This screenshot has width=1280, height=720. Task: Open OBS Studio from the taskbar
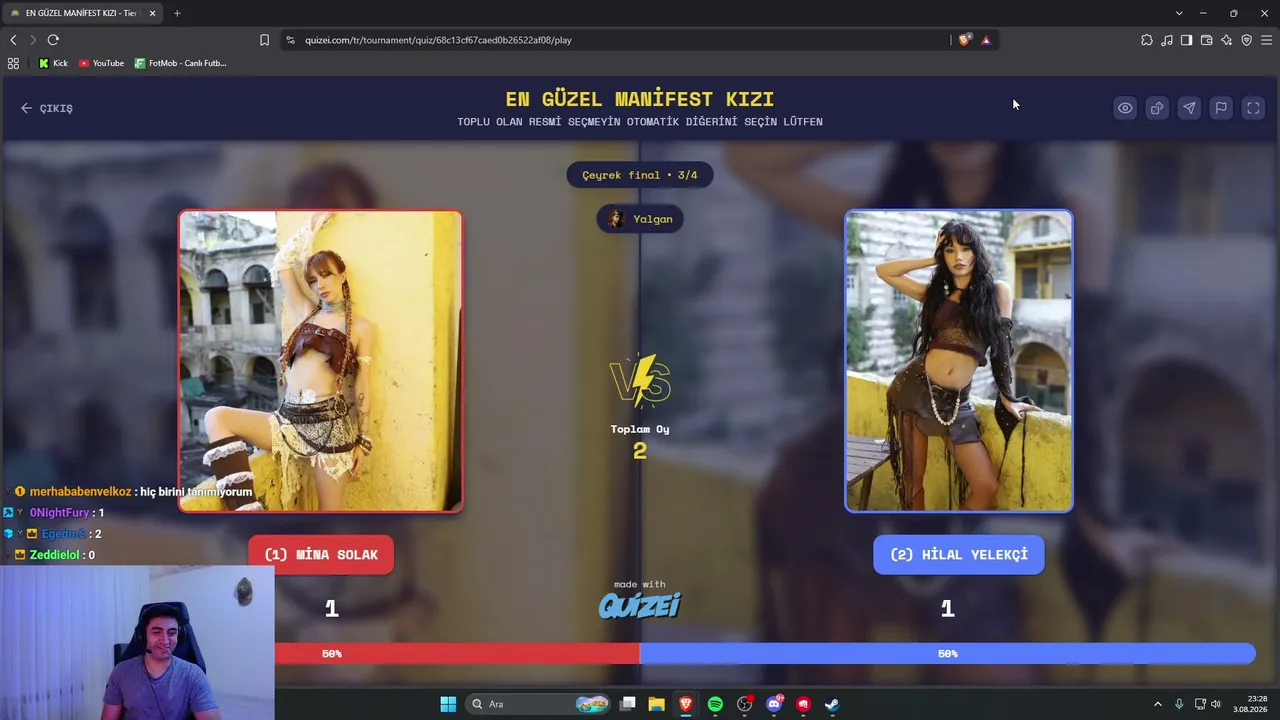tap(744, 704)
